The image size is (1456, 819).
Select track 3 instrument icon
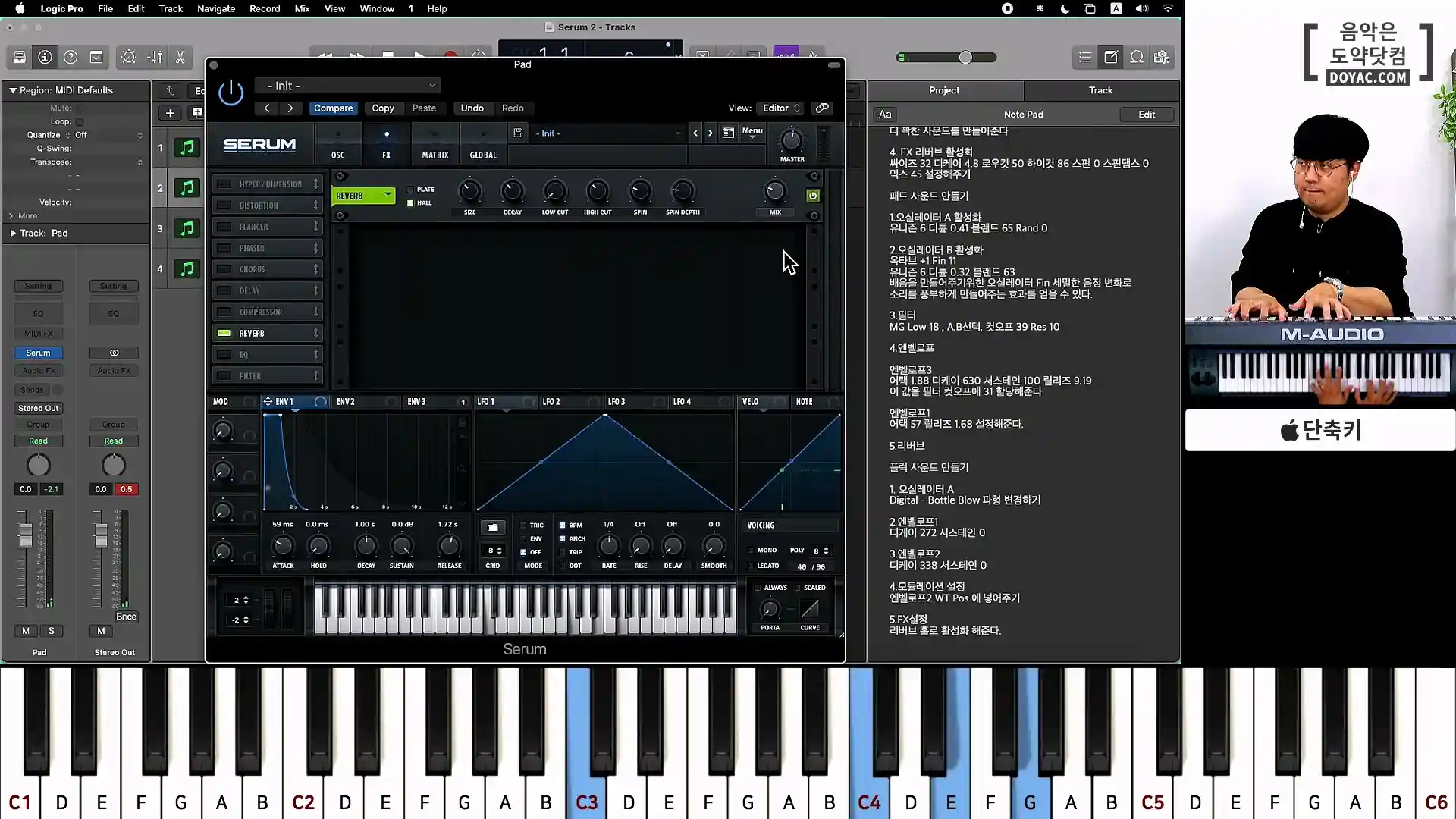[187, 228]
